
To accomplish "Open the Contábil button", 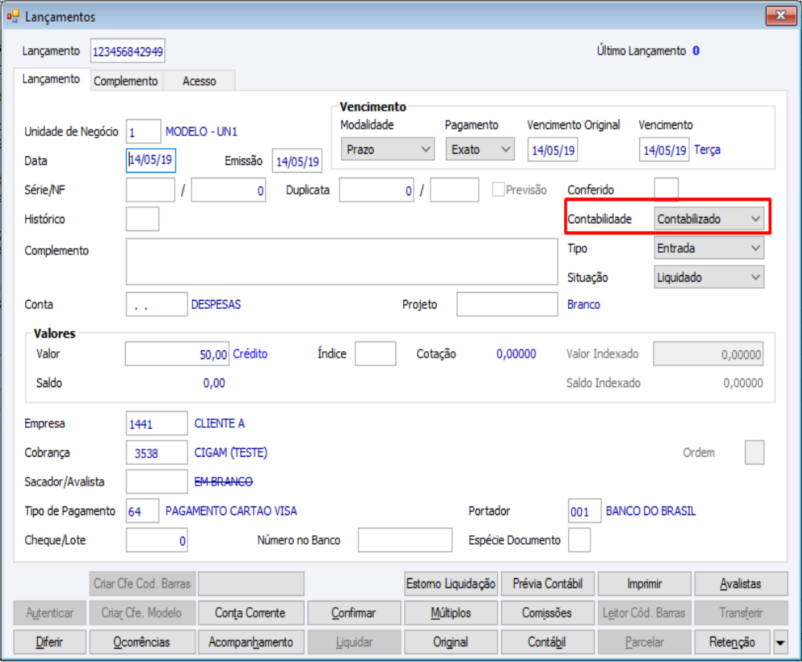I will [x=547, y=642].
